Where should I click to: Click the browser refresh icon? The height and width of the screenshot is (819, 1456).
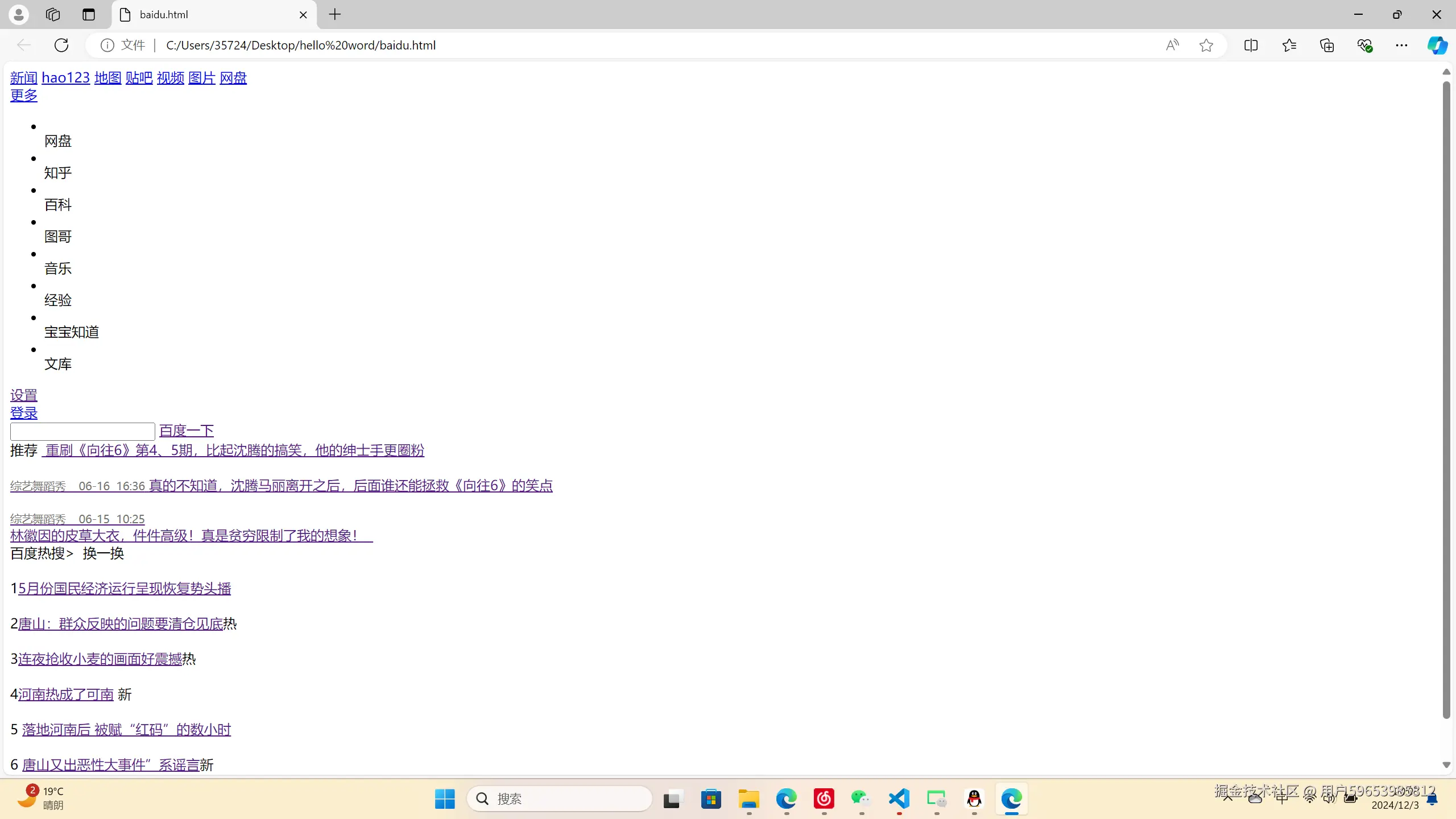pyautogui.click(x=61, y=45)
